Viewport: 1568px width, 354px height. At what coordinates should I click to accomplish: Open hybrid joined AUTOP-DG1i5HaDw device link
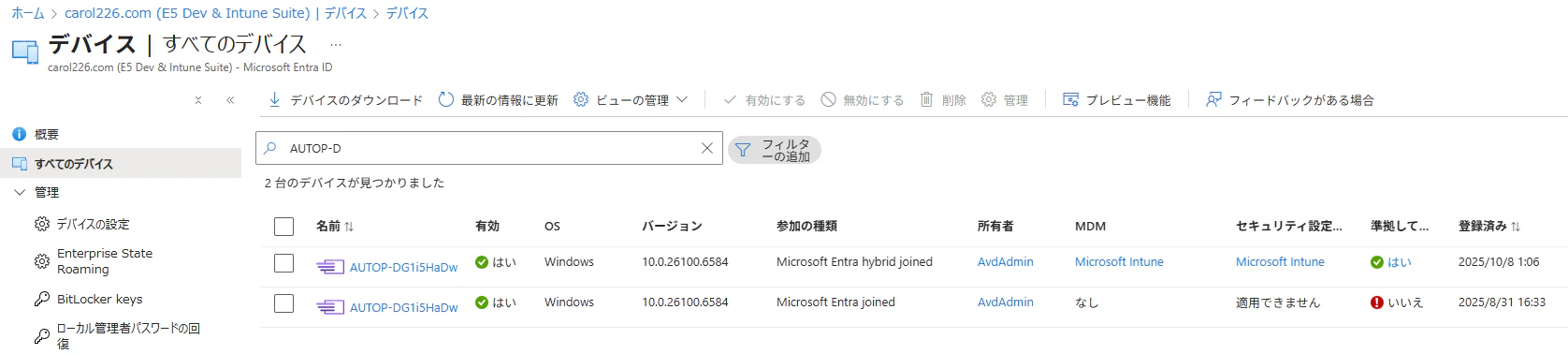pyautogui.click(x=404, y=267)
